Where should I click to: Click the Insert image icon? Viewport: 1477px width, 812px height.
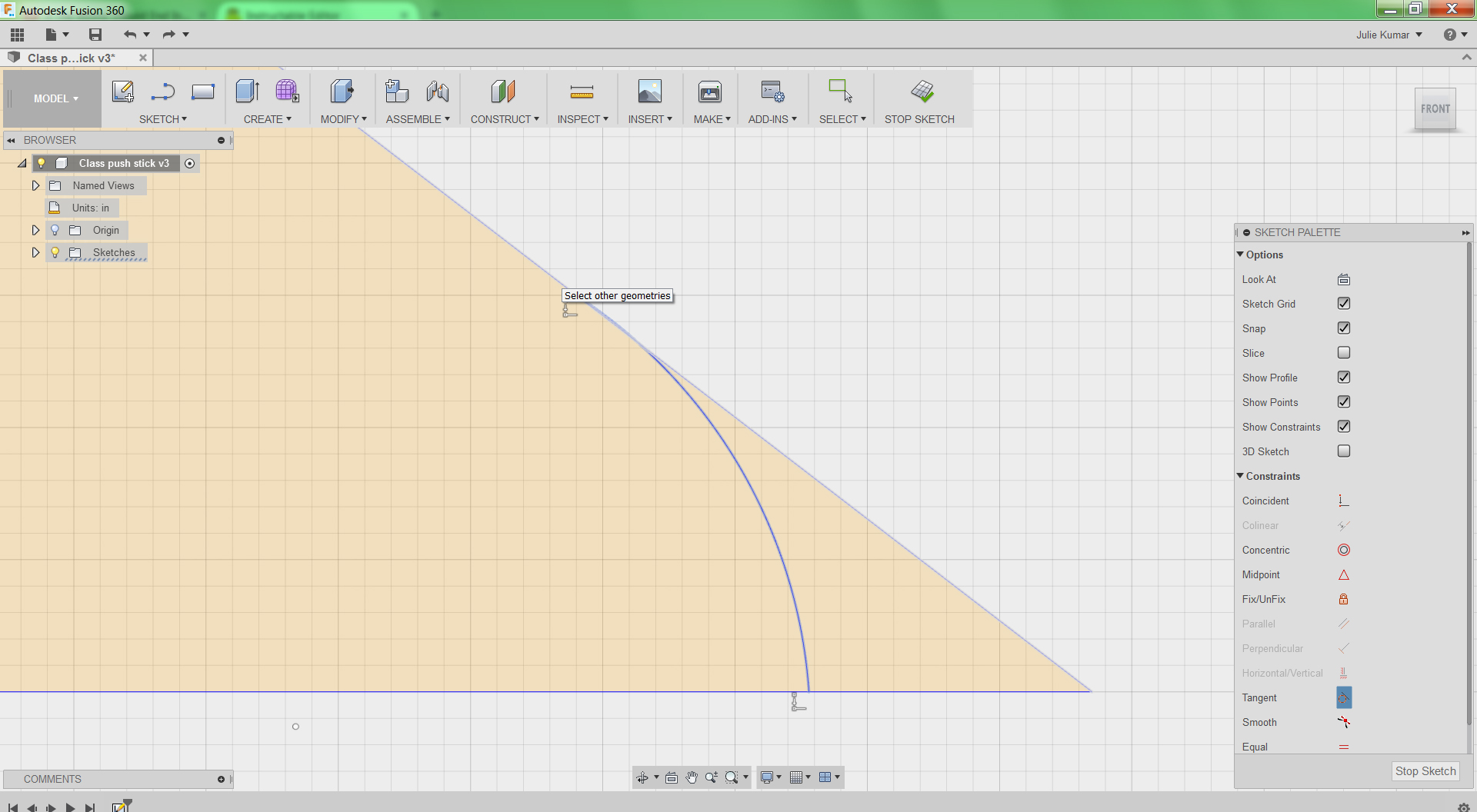pos(650,92)
